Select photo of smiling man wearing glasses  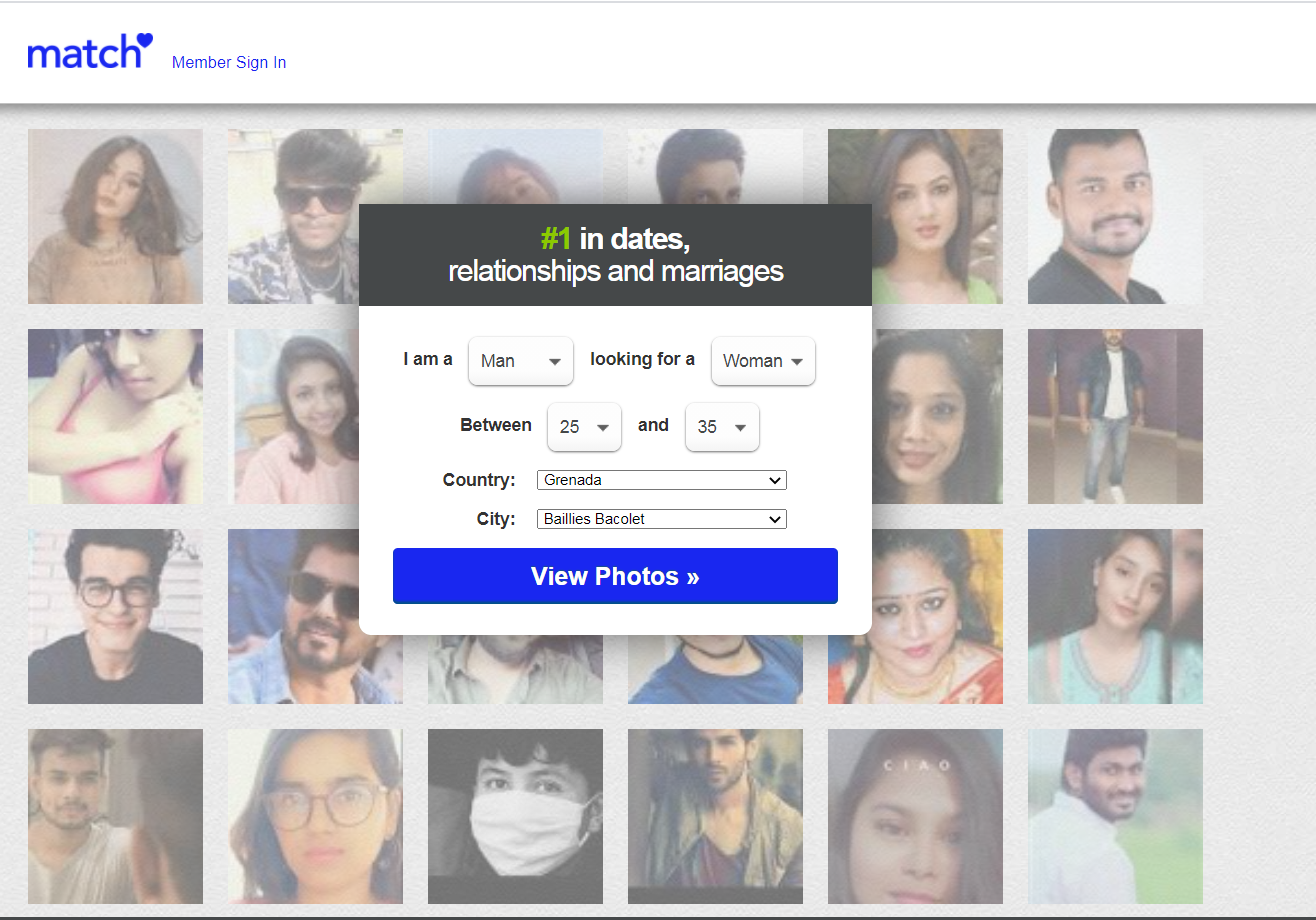[115, 616]
